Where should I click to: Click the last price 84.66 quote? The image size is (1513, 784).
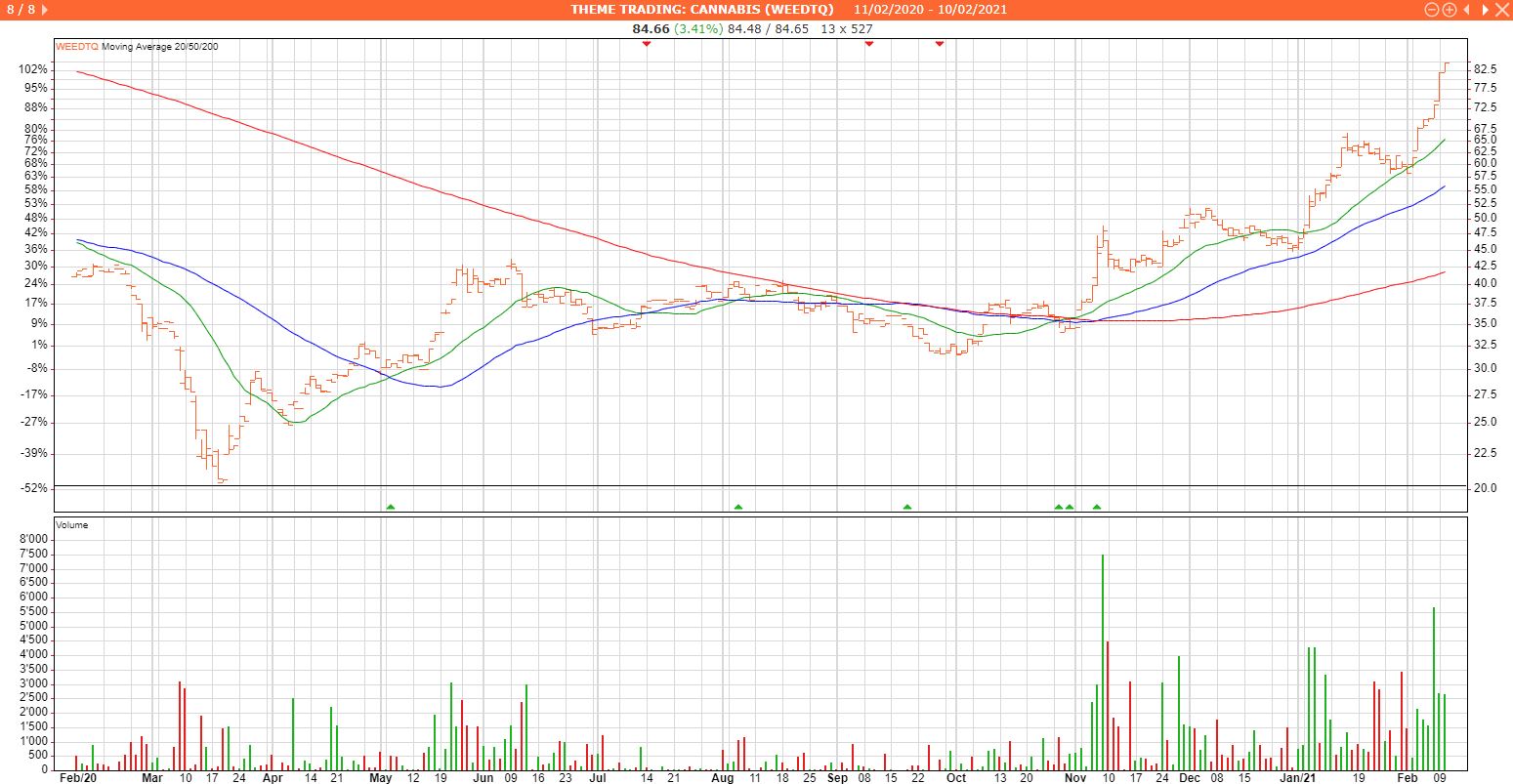point(651,28)
